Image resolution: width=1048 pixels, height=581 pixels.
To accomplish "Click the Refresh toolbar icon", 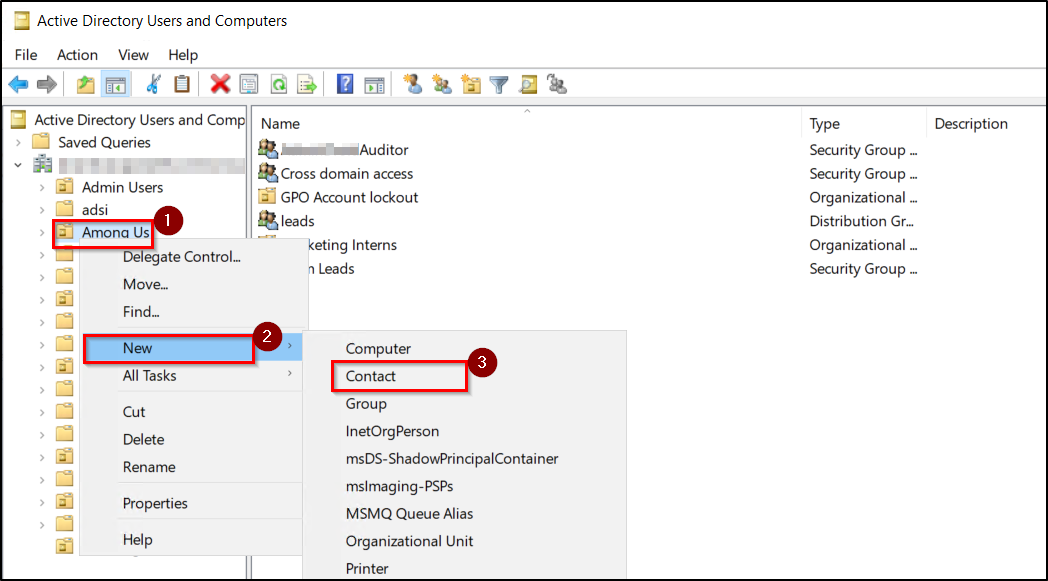I will click(x=278, y=84).
